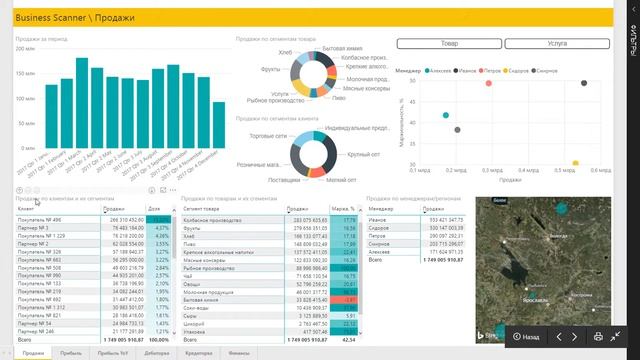Select the tallest bar 2017 Qtr 1 March
The height and width of the screenshot is (360, 640).
pos(82,103)
